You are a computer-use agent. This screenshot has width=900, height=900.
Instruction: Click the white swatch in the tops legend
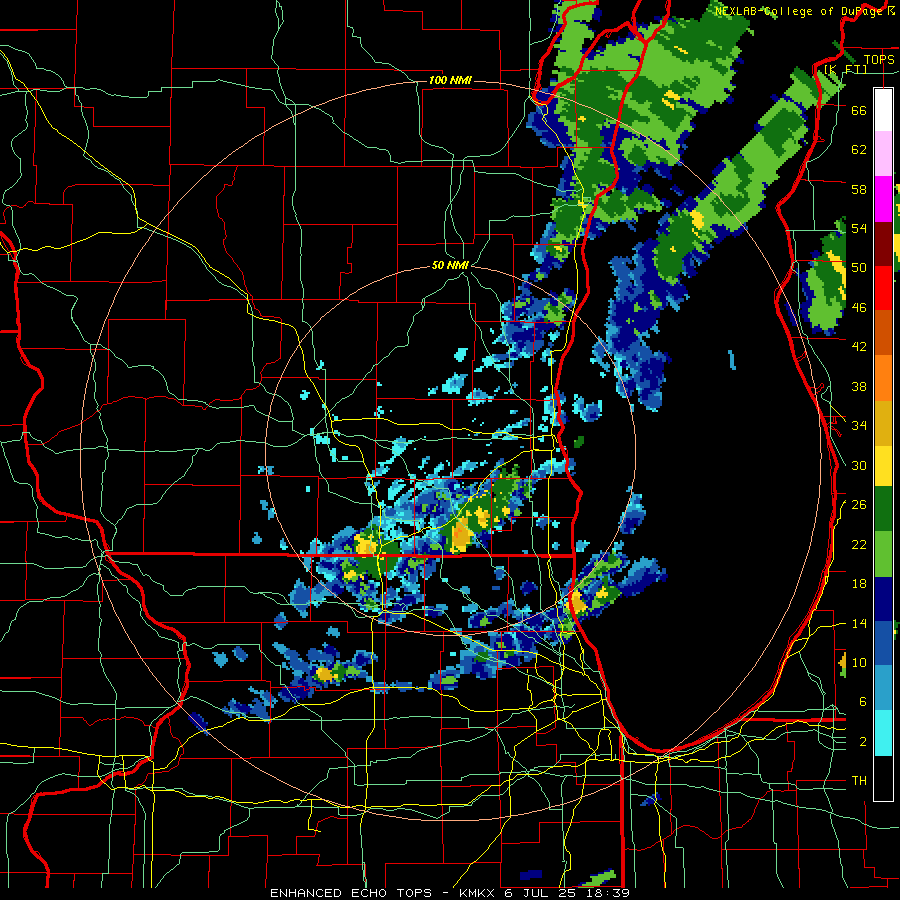[x=883, y=110]
